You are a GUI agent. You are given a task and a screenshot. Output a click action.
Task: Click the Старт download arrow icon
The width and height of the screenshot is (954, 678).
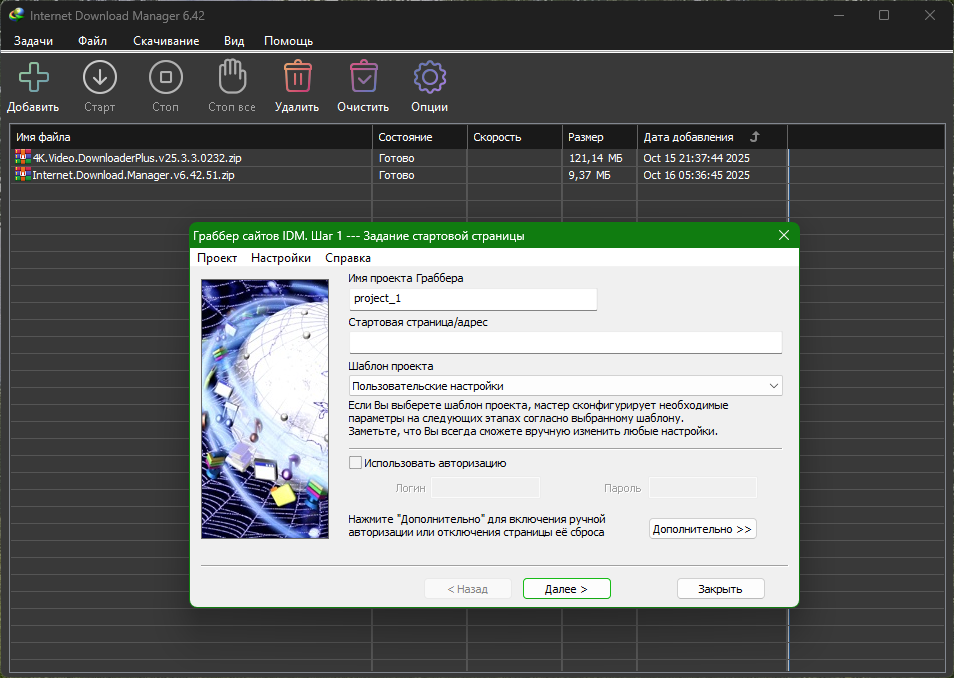[99, 78]
